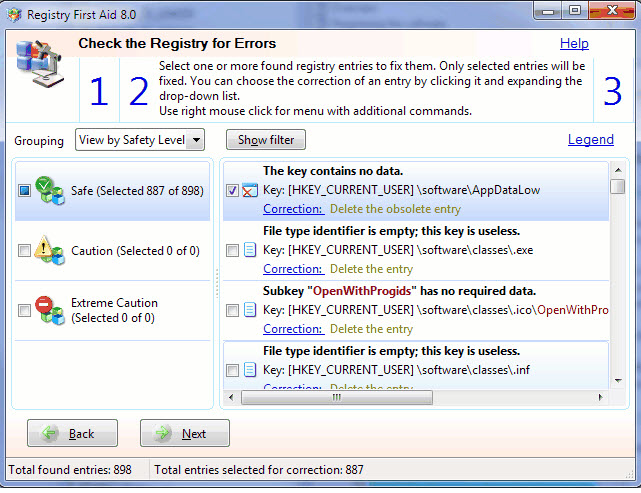The height and width of the screenshot is (493, 641).
Task: Open Correction options for .exe entry
Action: tap(293, 269)
